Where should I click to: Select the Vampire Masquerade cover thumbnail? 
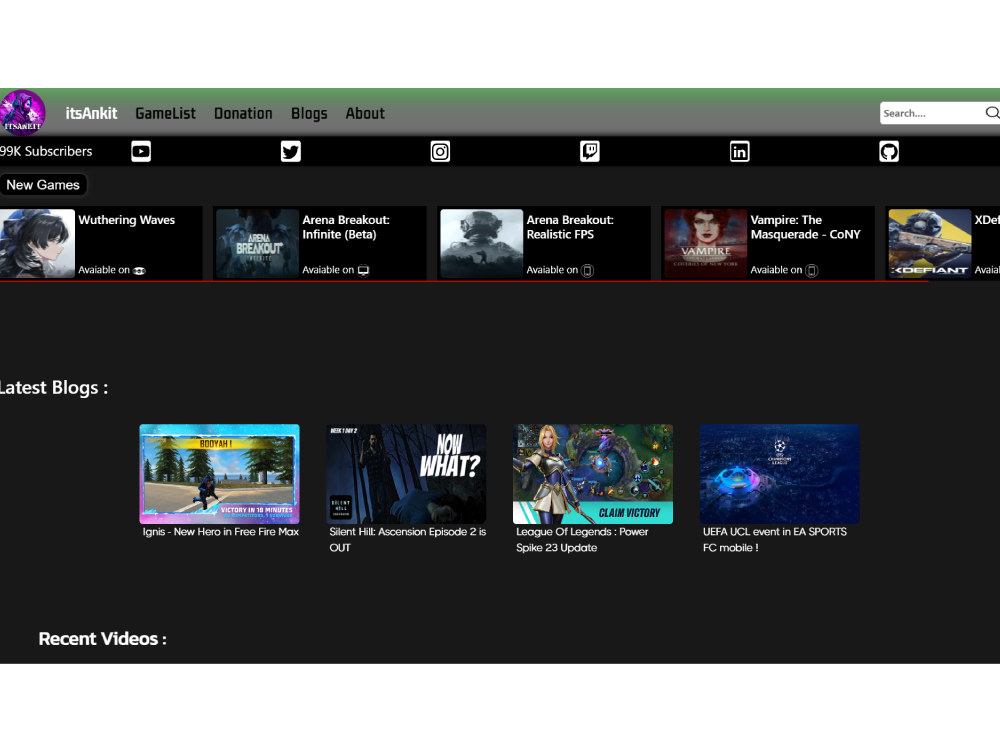[x=705, y=244]
